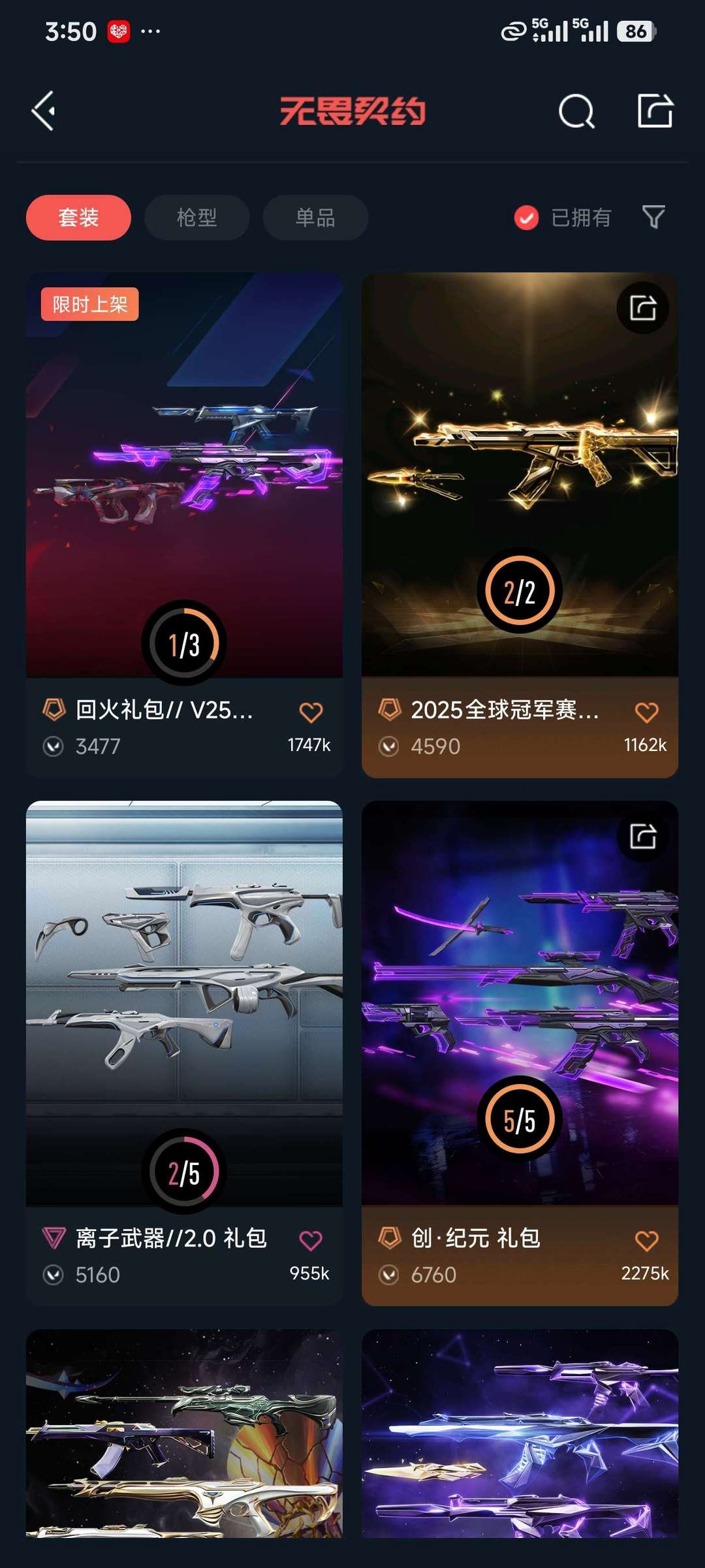Share the 2025全球冠军赛 bundle card
This screenshot has width=705, height=1568.
642,308
